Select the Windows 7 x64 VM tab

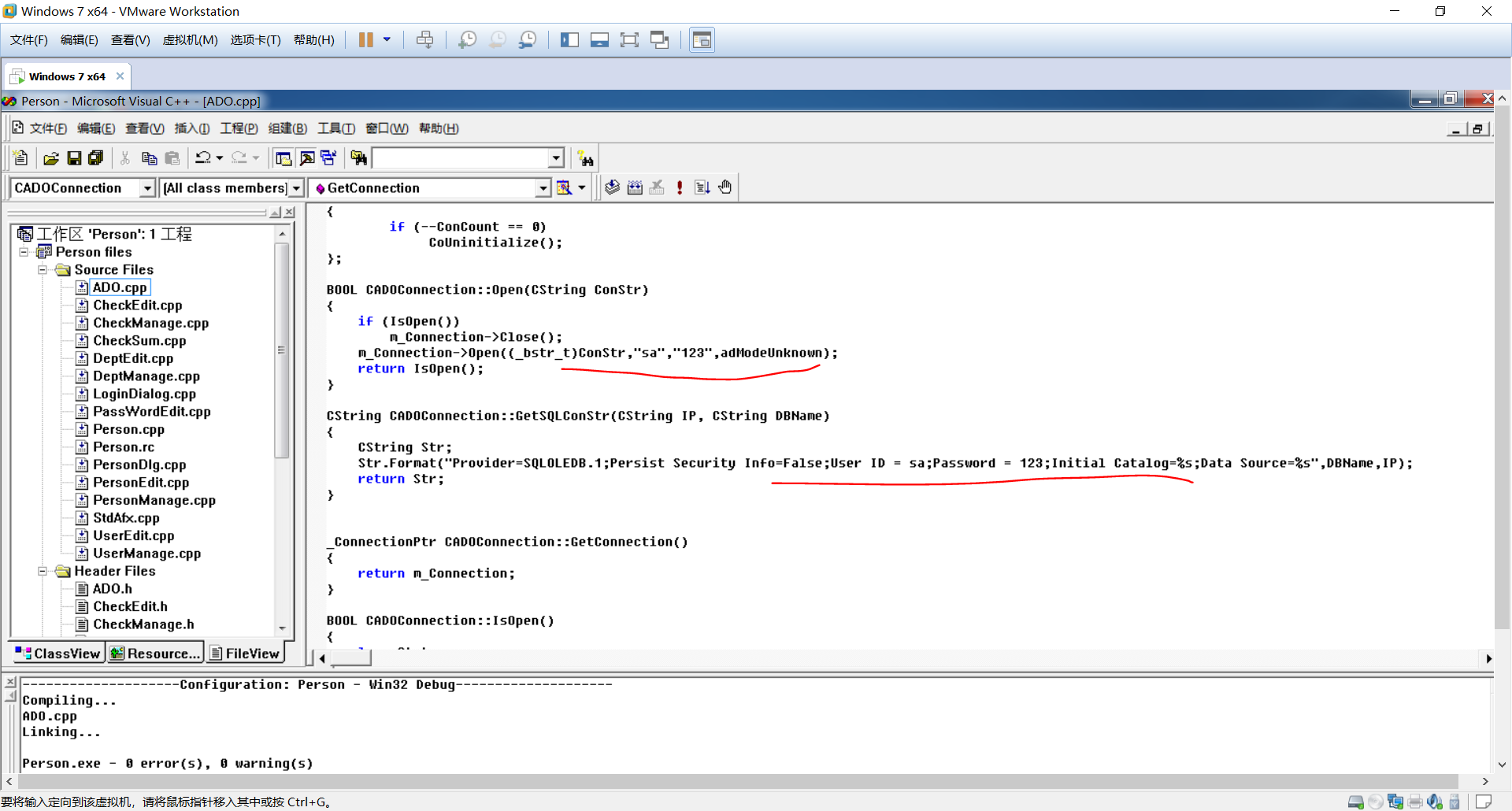pos(67,76)
